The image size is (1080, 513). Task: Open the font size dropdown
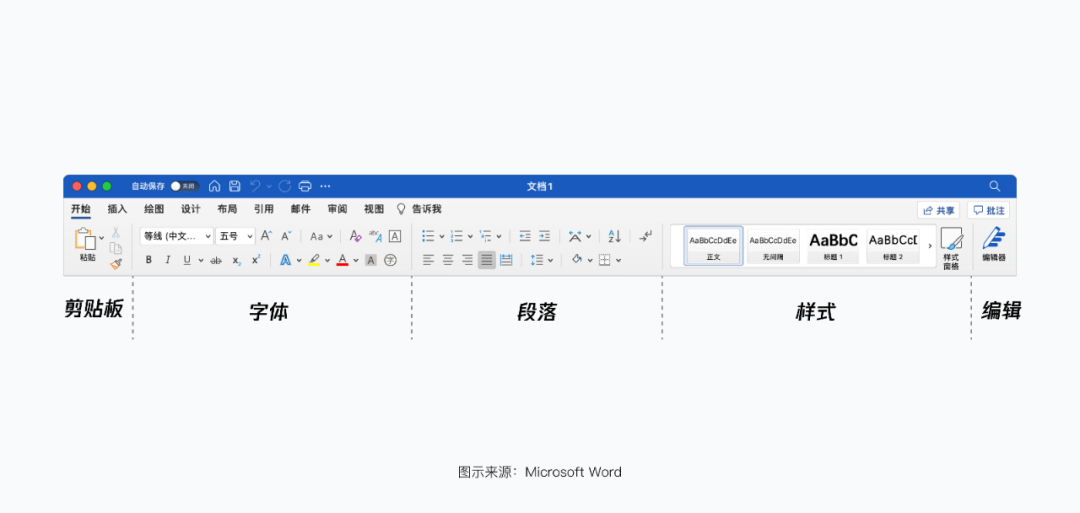pos(236,236)
